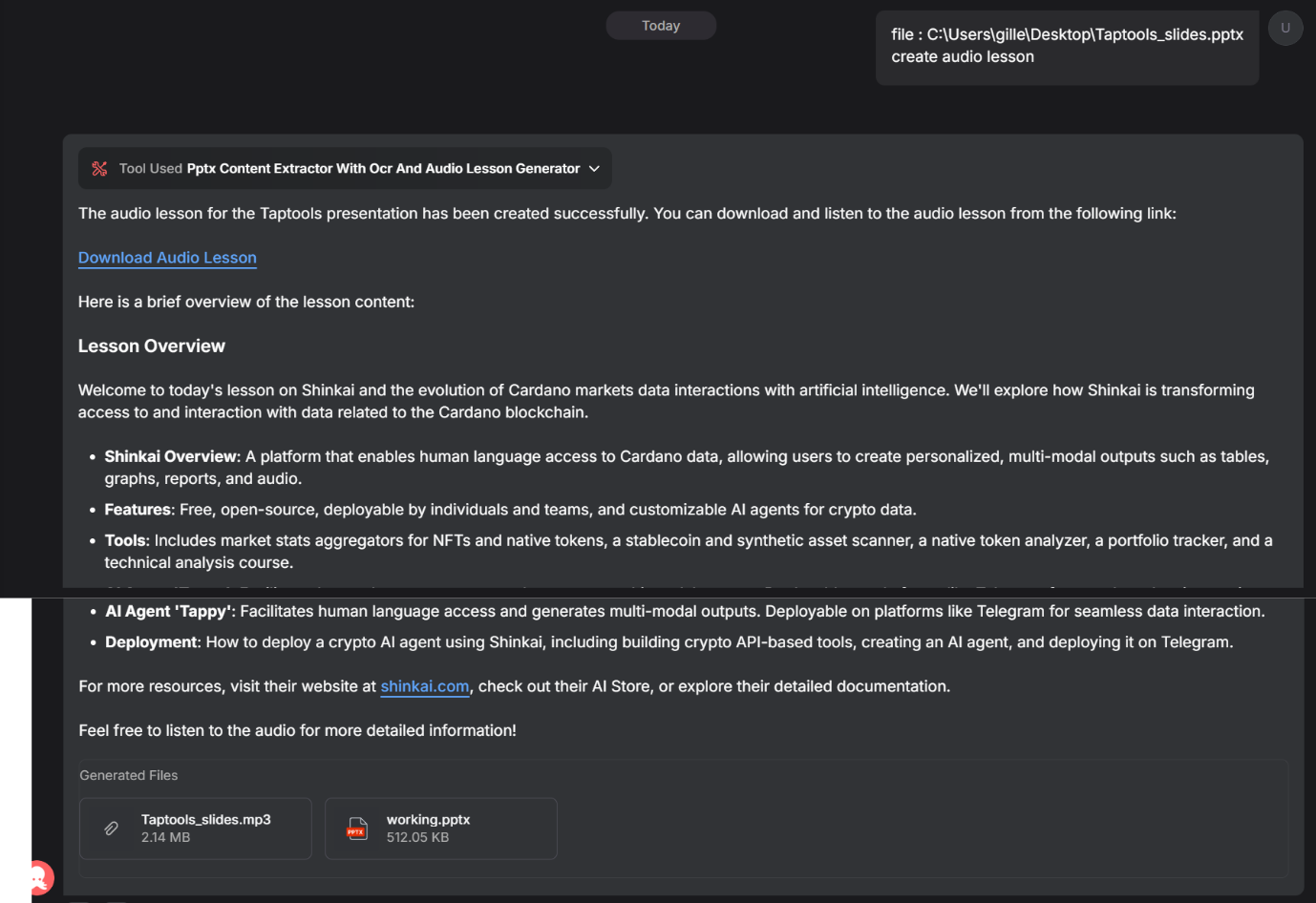Open the working.pptx generated file
1316x903 pixels.
(x=428, y=820)
